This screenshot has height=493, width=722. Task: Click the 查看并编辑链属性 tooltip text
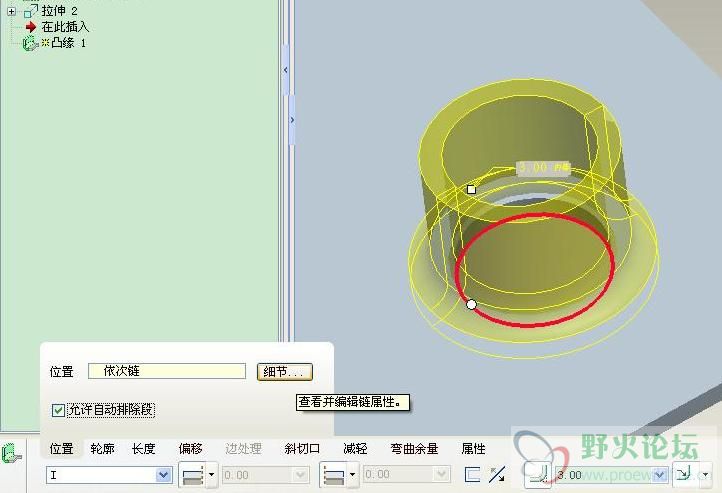click(353, 402)
